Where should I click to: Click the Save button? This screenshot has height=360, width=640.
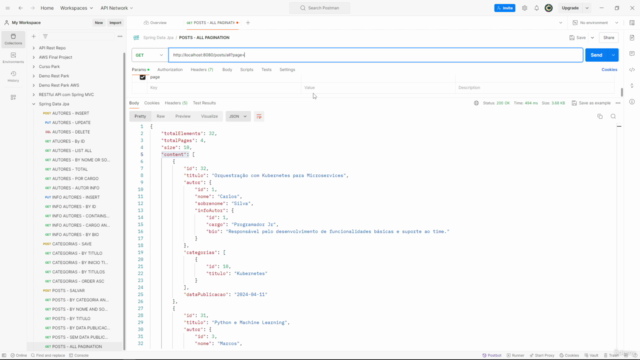tap(578, 38)
